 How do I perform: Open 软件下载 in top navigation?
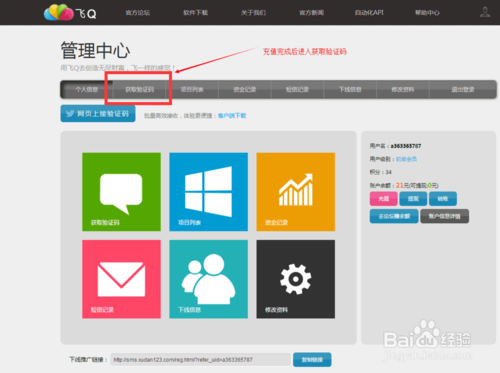point(196,13)
